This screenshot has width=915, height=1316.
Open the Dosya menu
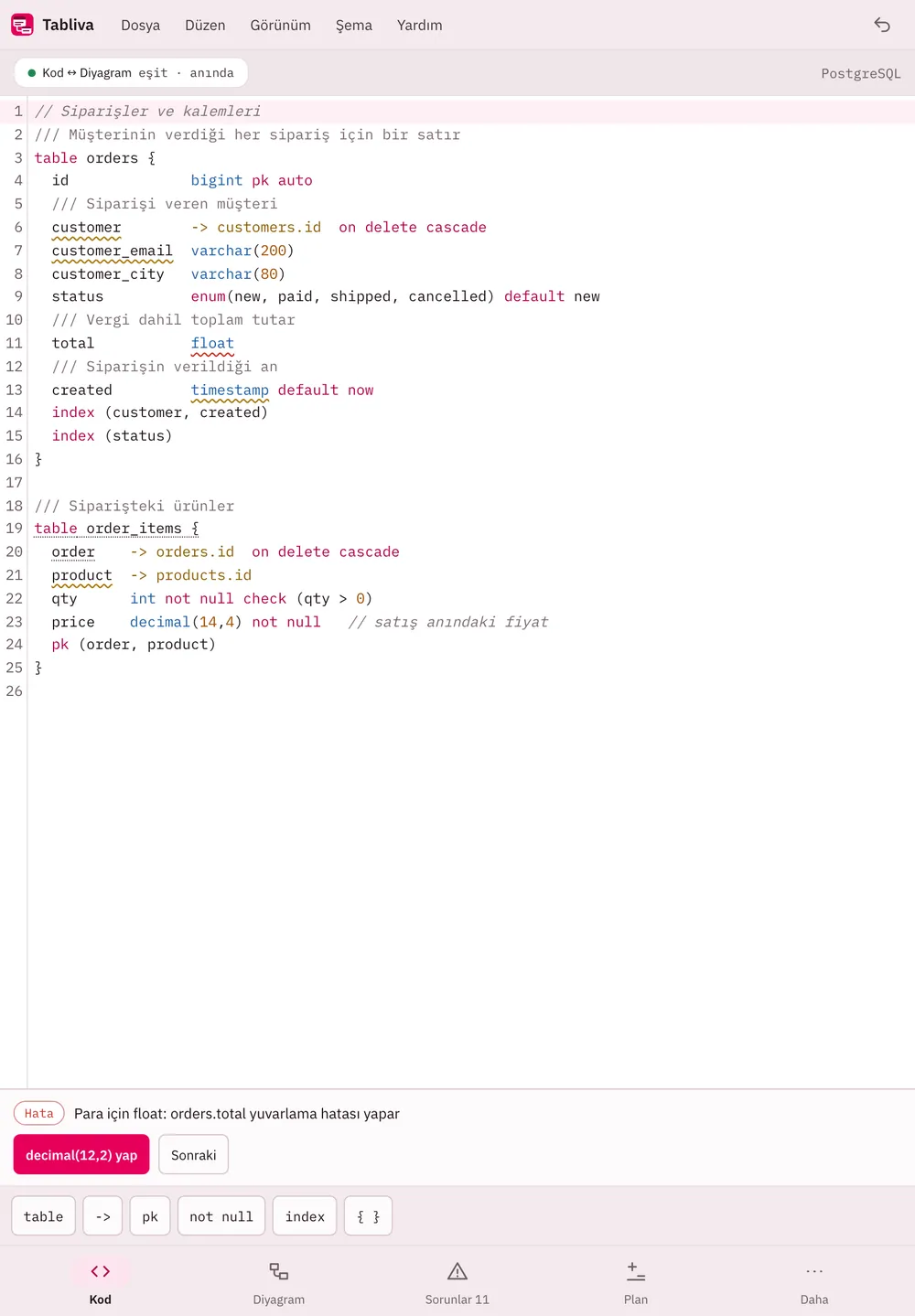tap(141, 26)
